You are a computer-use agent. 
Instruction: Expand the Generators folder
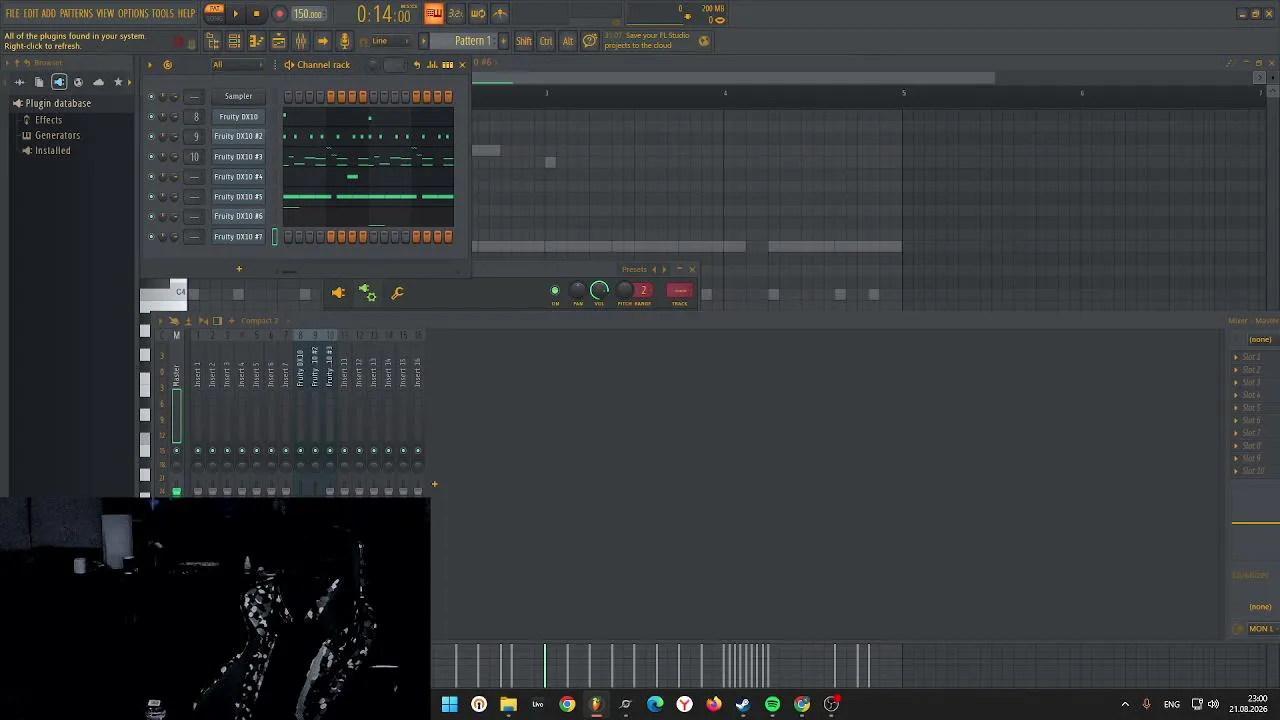pos(57,135)
